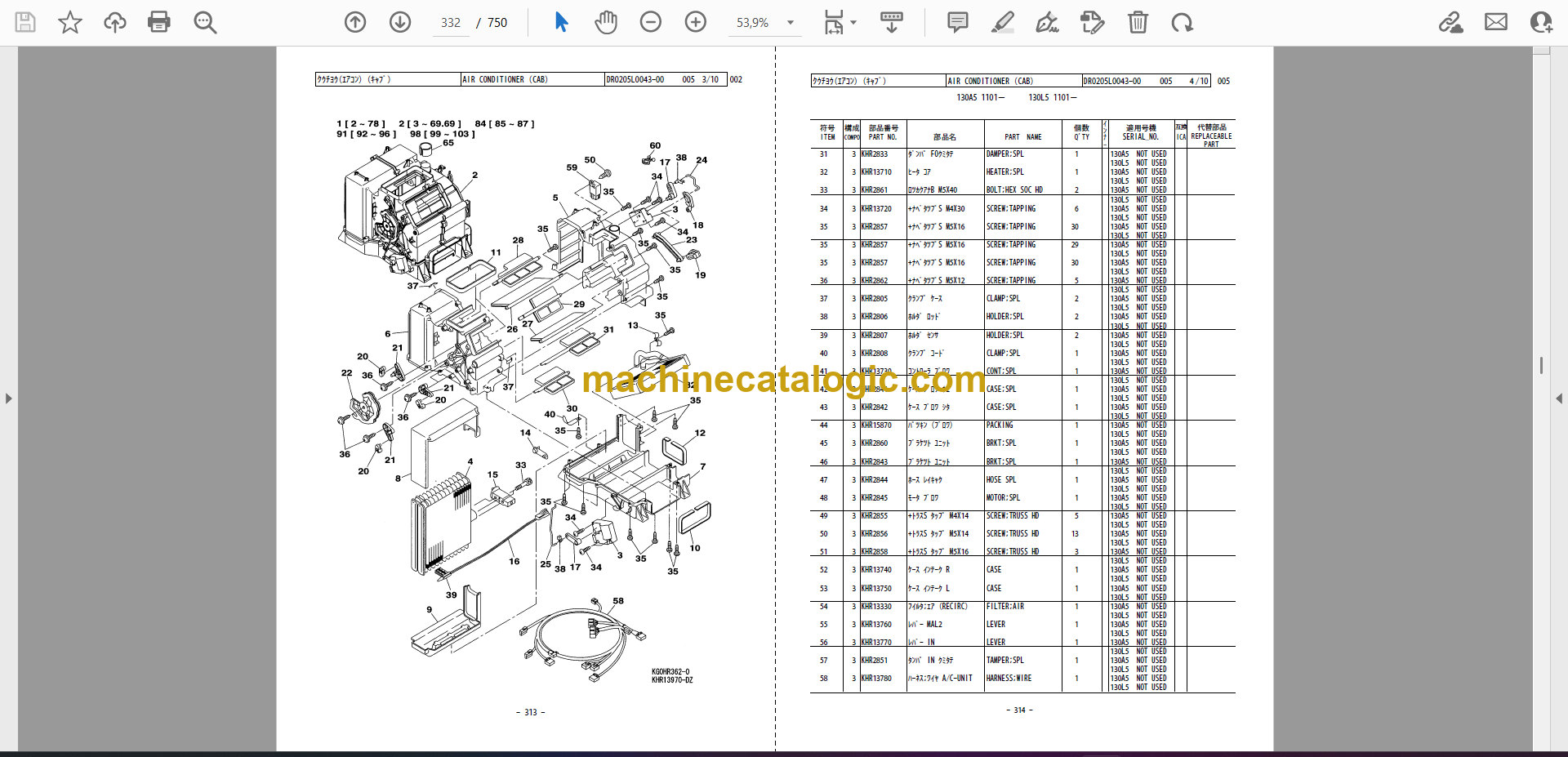The height and width of the screenshot is (757, 1568).
Task: Save the PDF with the floppy disk icon
Action: point(25,22)
